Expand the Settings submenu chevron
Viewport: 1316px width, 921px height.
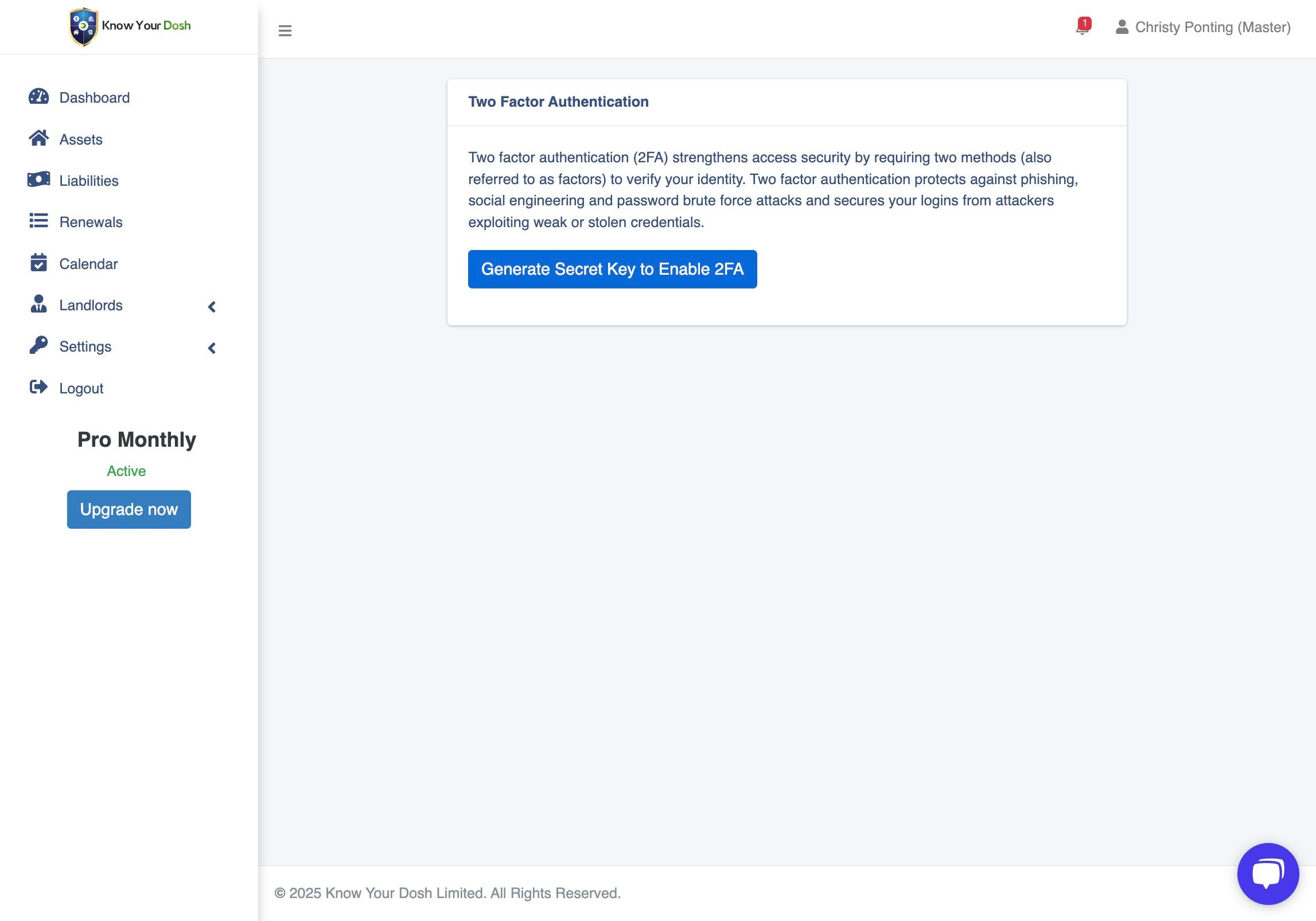[212, 348]
